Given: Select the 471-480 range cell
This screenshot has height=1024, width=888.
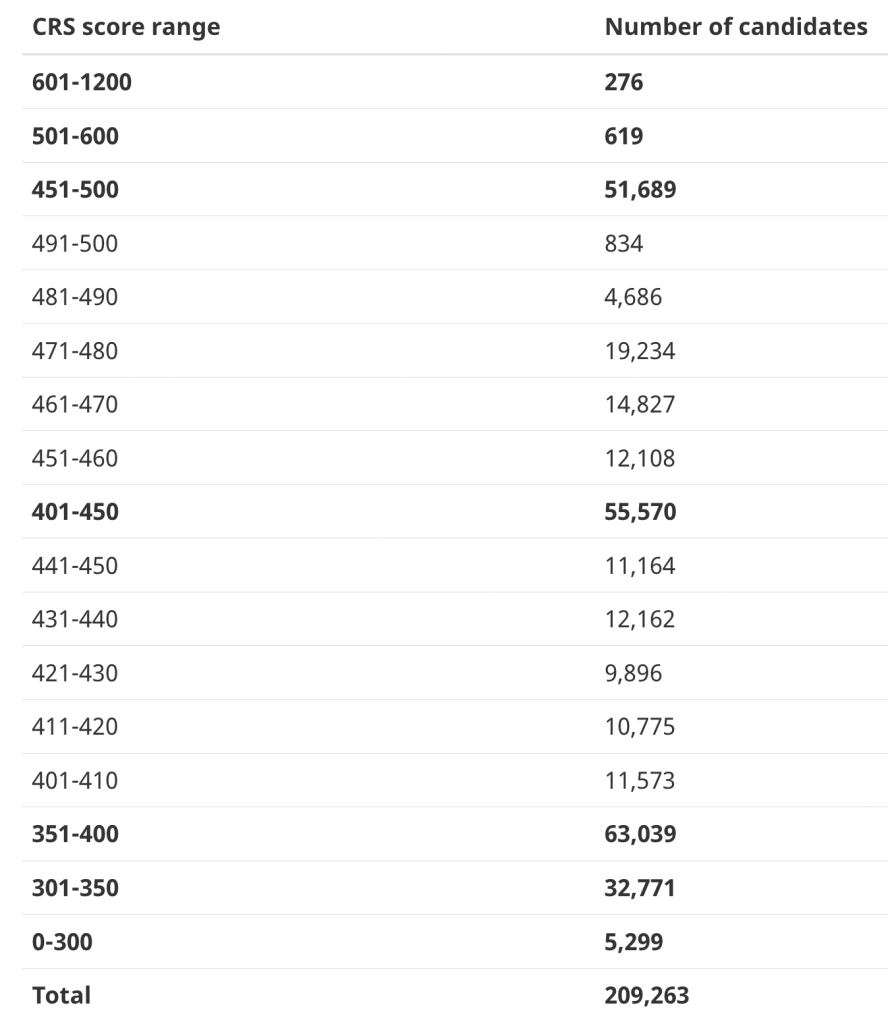Looking at the screenshot, I should point(75,351).
